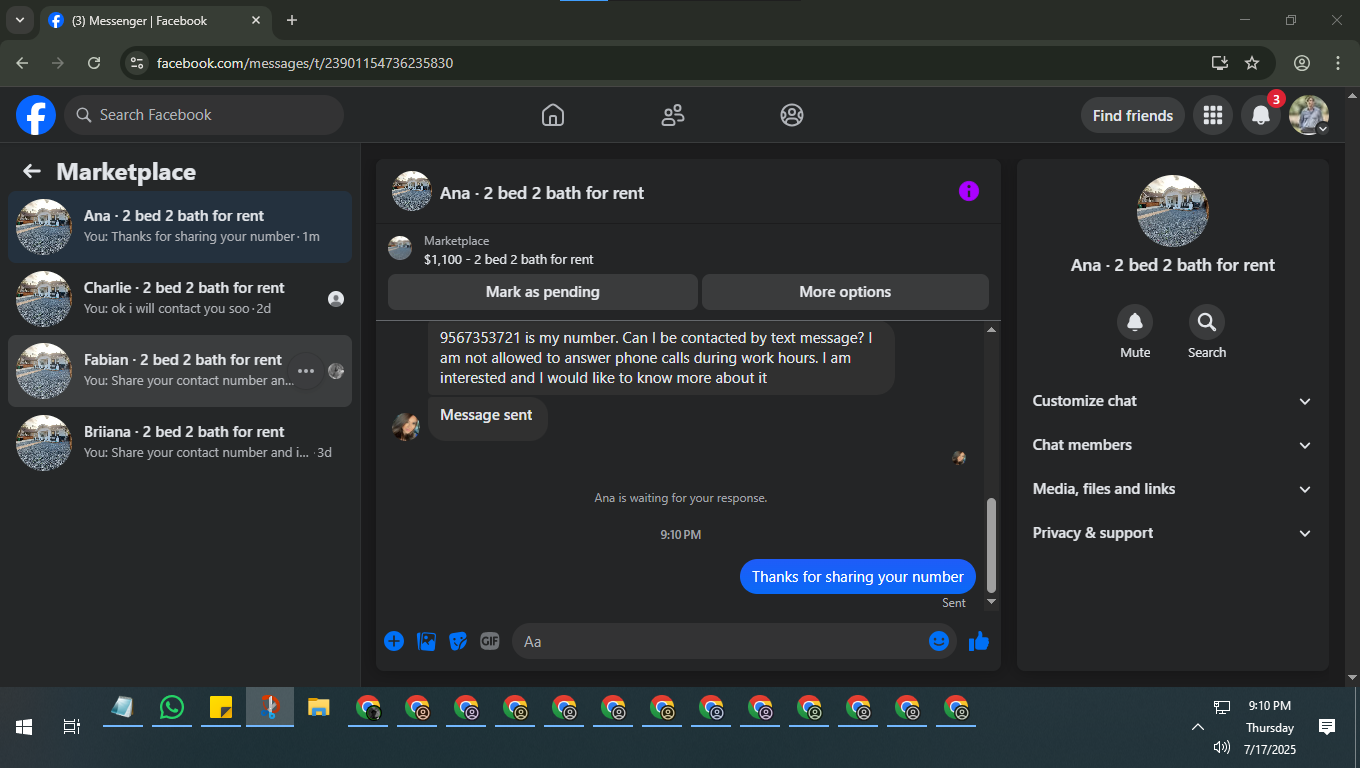
Task: Open the Friends icon in top navigation
Action: pyautogui.click(x=673, y=115)
